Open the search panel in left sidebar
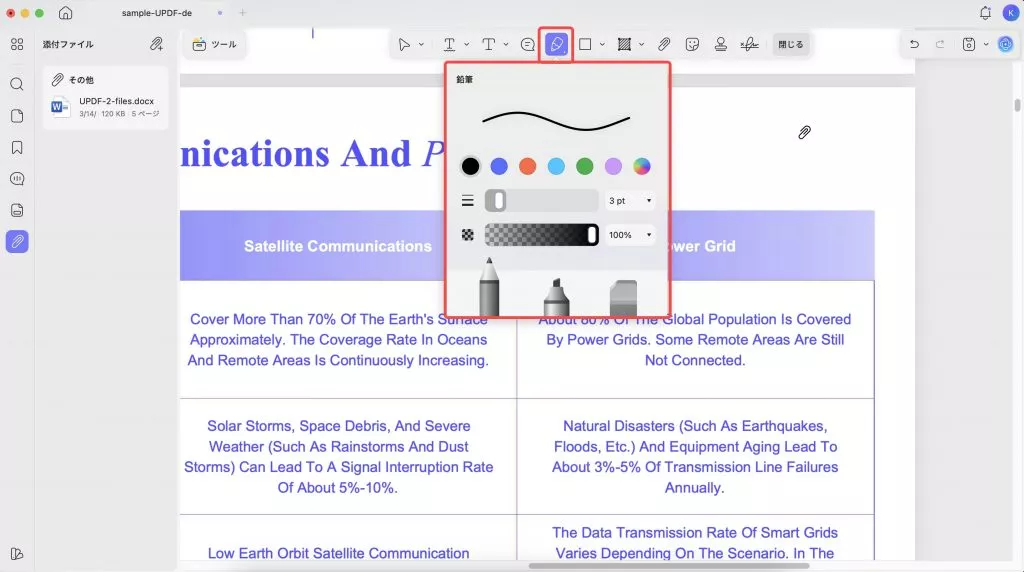 coord(17,84)
